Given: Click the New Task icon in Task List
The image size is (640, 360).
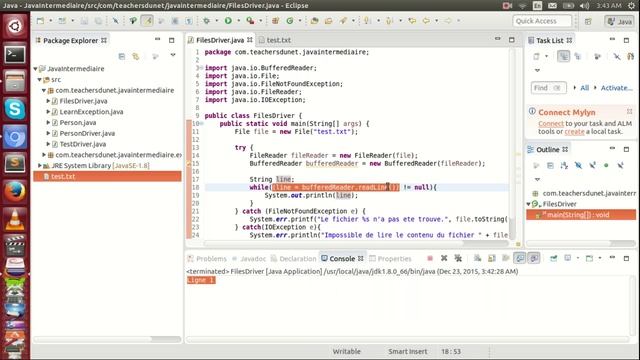Looking at the screenshot, I should [x=536, y=56].
